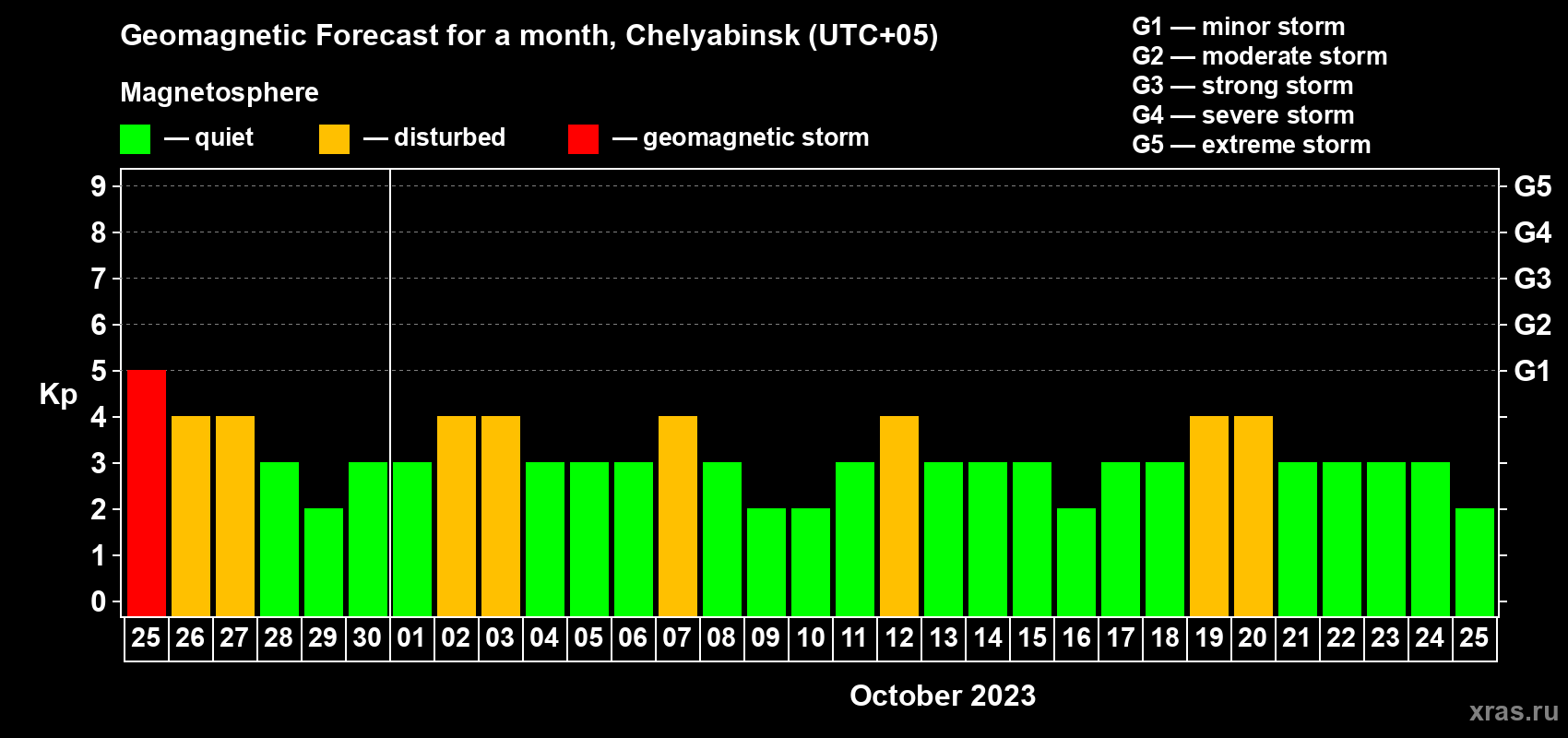Click 'G4 — severe storm' legend line

[1242, 115]
